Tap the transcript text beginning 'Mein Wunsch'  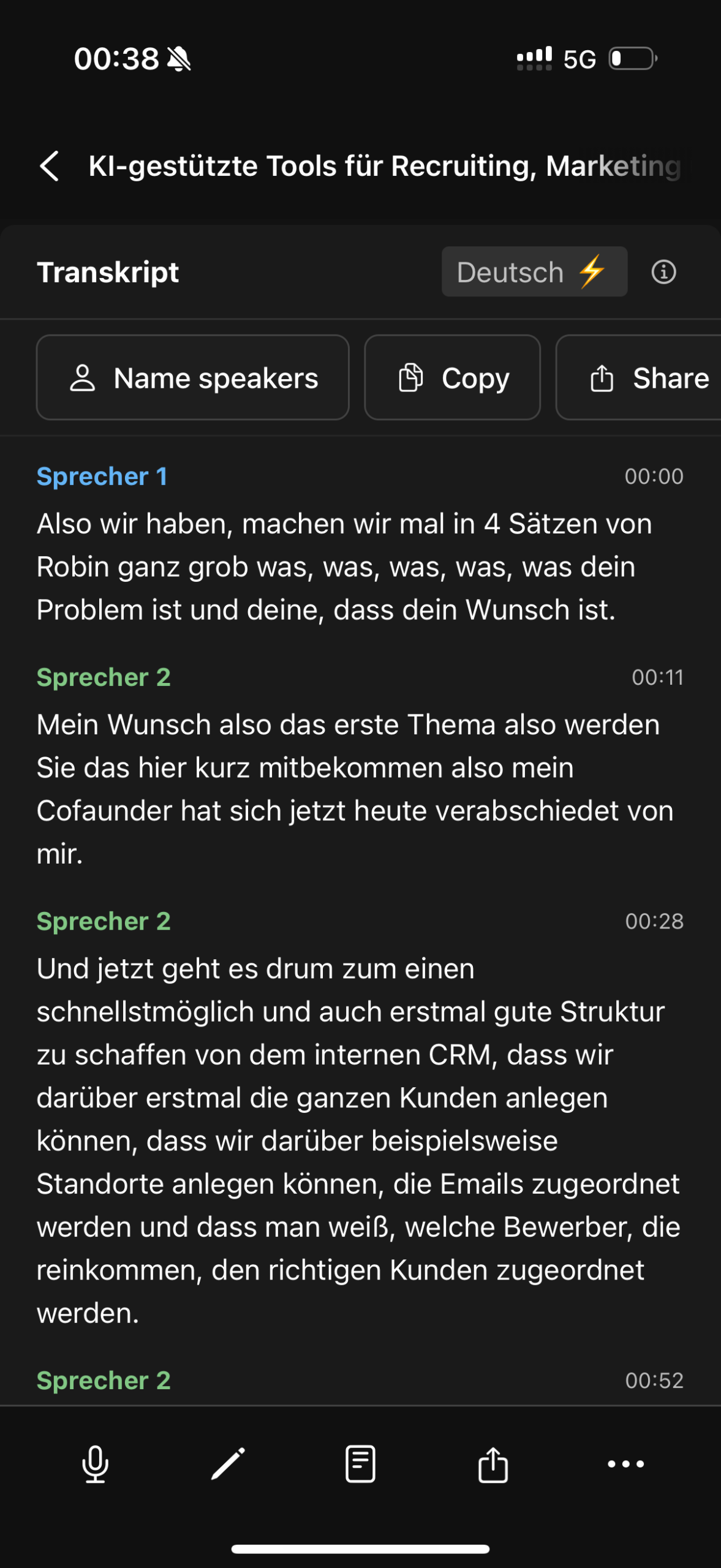[x=355, y=789]
